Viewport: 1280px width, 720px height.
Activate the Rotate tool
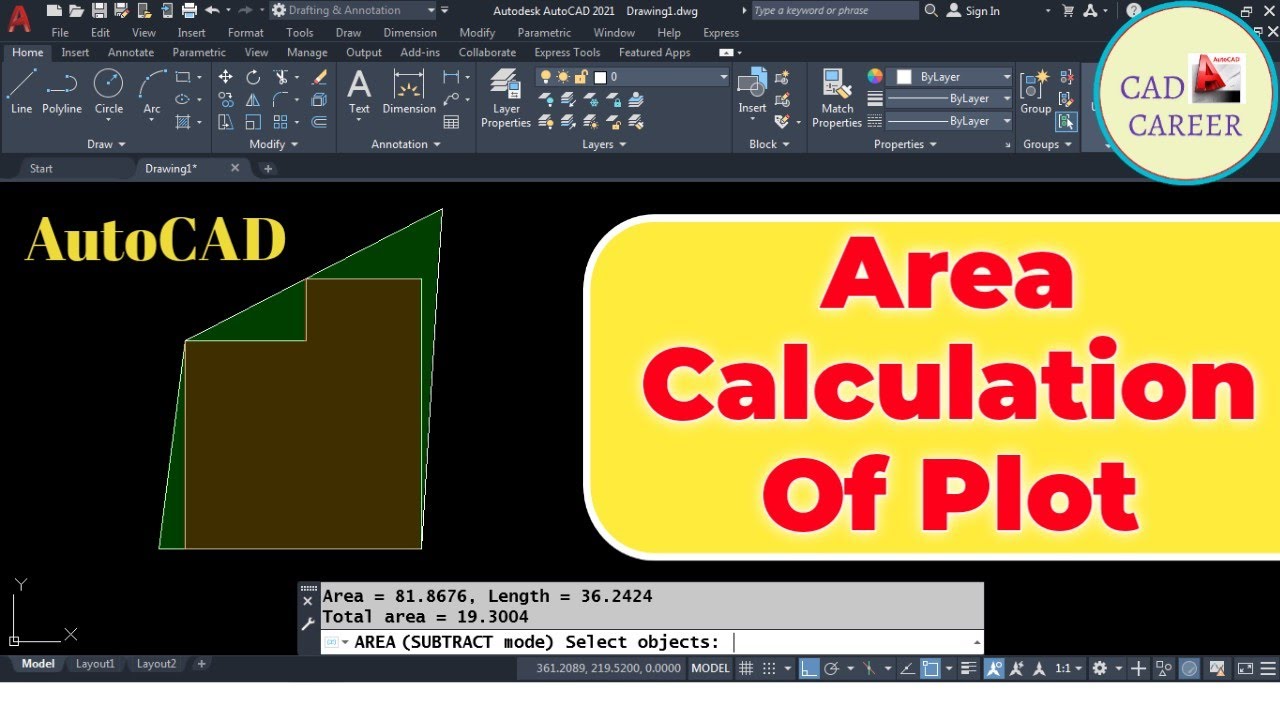(x=253, y=77)
